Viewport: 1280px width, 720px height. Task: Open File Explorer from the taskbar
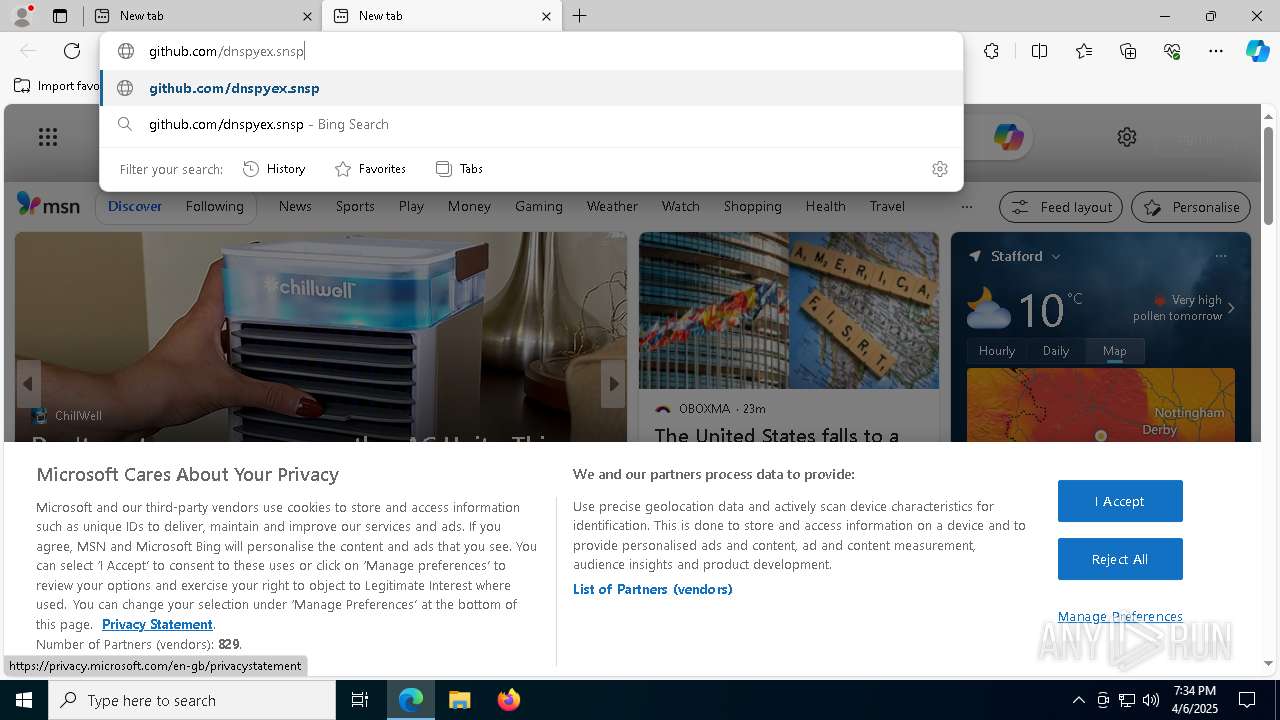point(459,700)
